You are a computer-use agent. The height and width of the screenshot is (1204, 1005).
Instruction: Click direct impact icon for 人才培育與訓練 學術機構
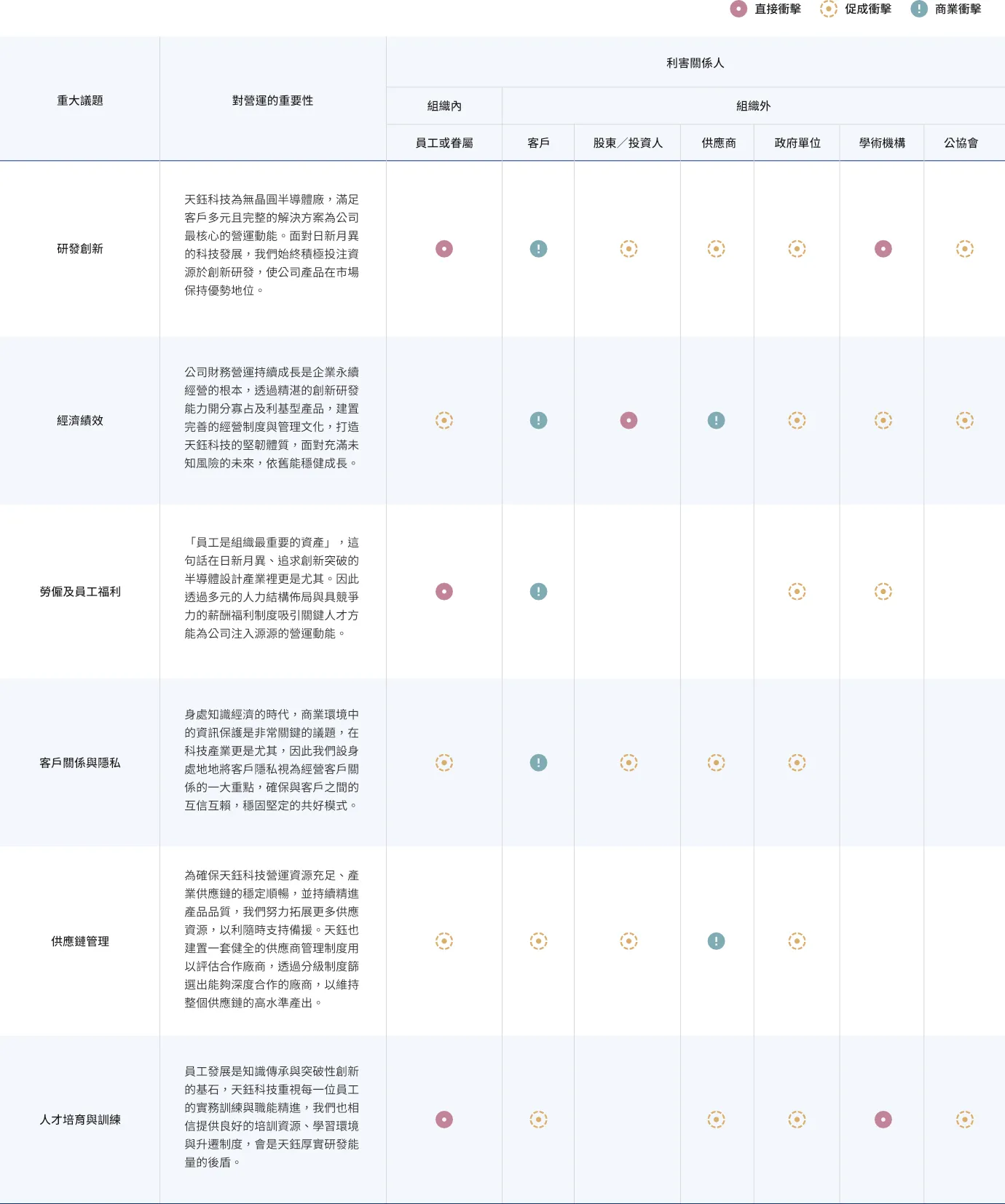(883, 1120)
